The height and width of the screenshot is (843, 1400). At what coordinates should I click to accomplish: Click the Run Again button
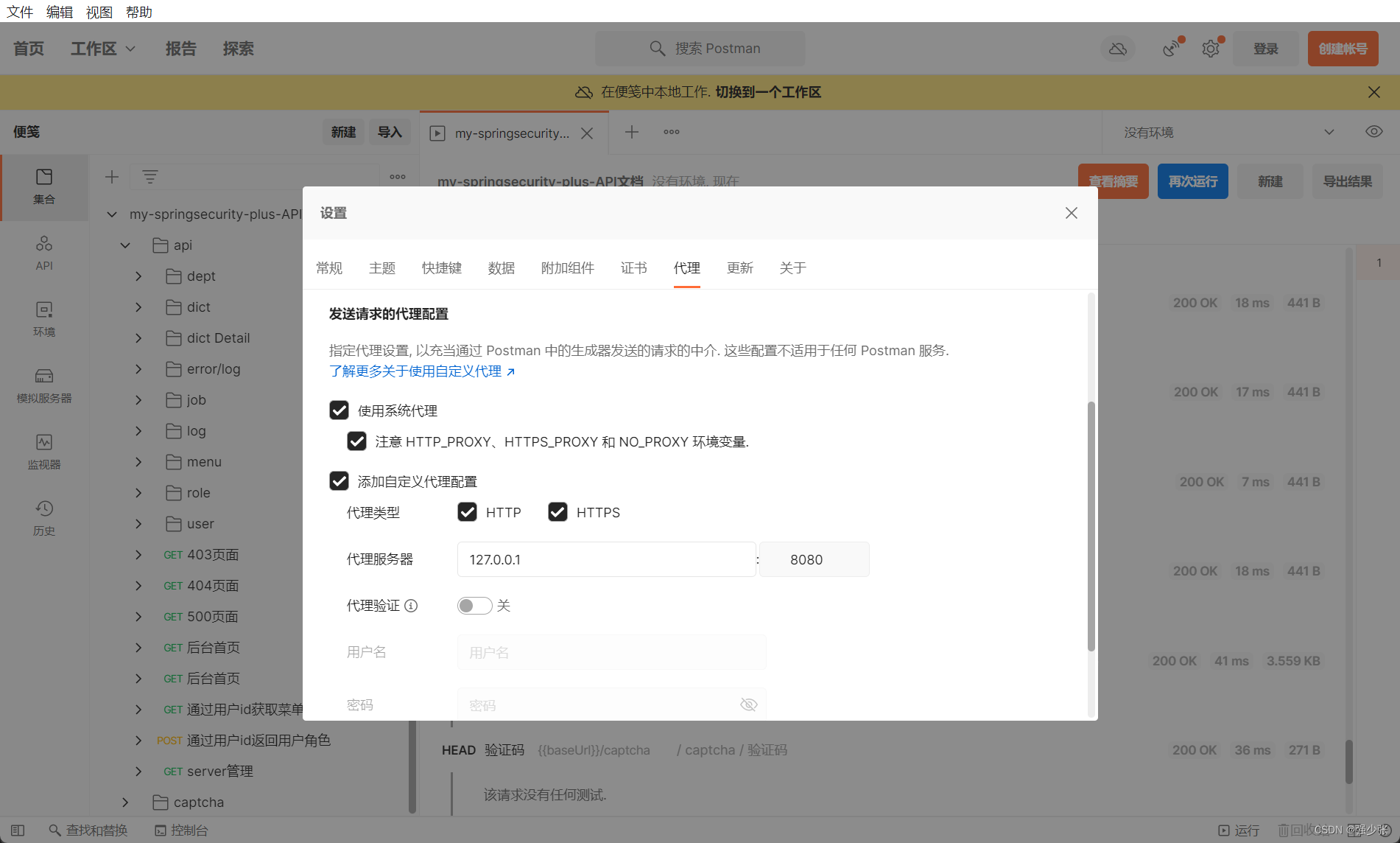coord(1193,181)
